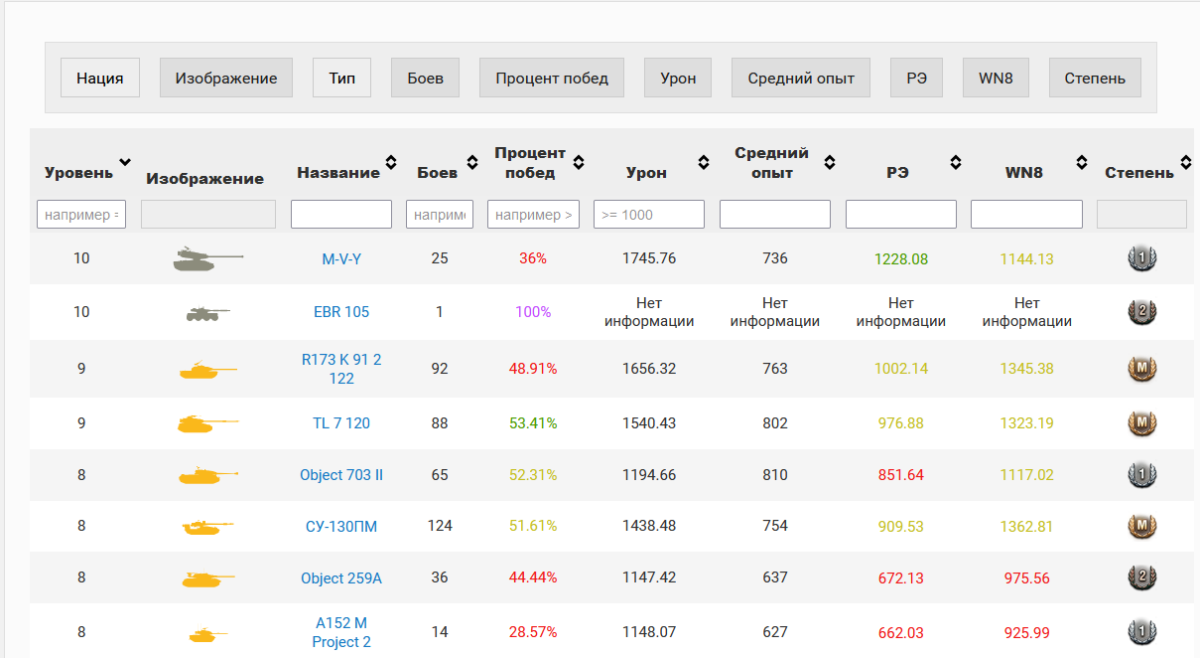The width and height of the screenshot is (1200, 658).
Task: Toggle the Нация column button
Action: click(100, 78)
